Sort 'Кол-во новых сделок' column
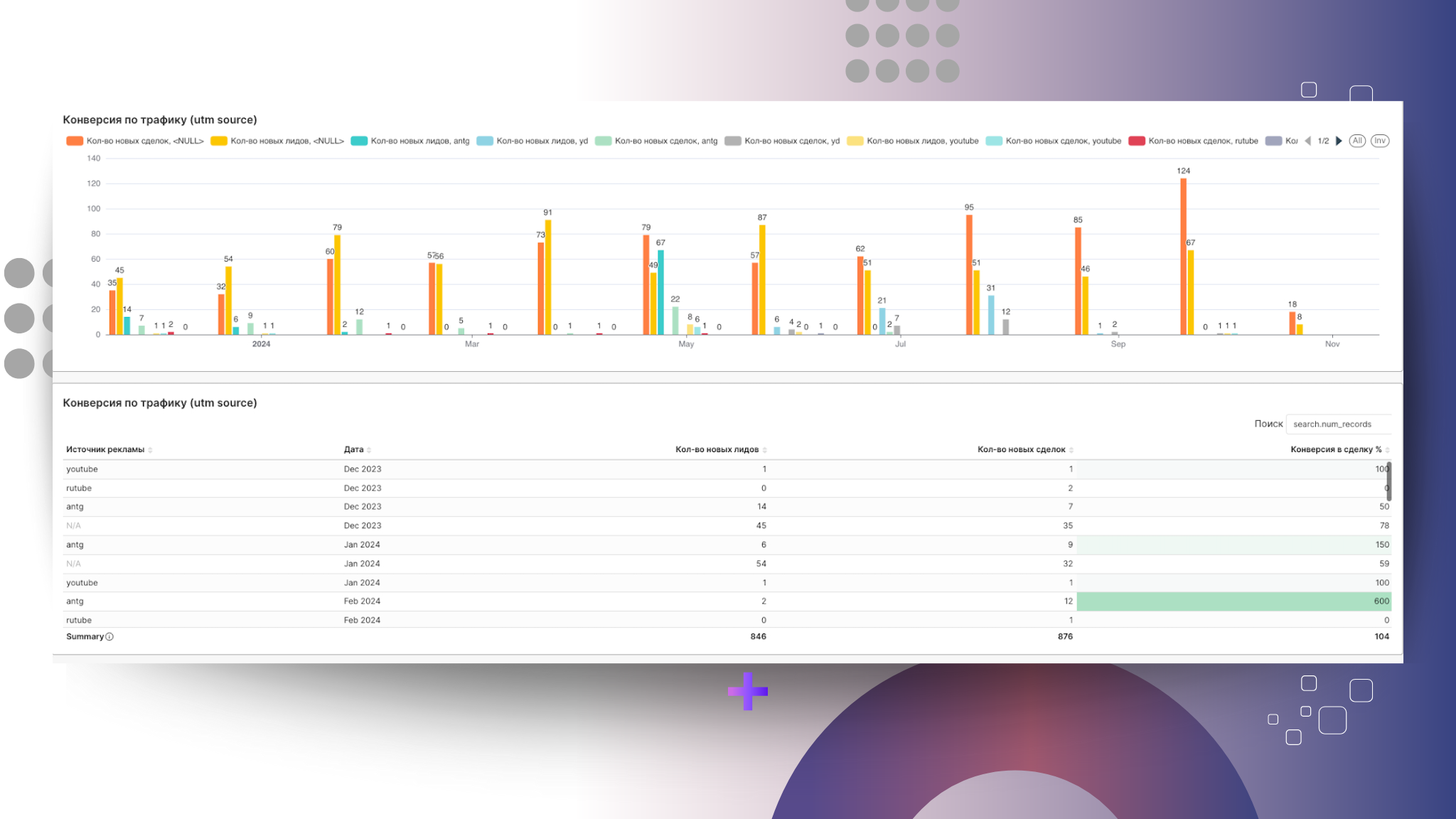The height and width of the screenshot is (819, 1456). (x=1071, y=450)
